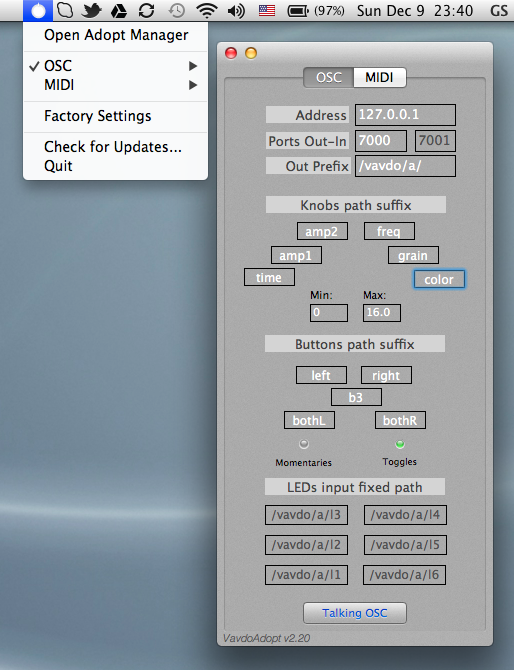This screenshot has width=514, height=670.
Task: Click the Address field showing 127.0.0.1
Action: point(405,115)
